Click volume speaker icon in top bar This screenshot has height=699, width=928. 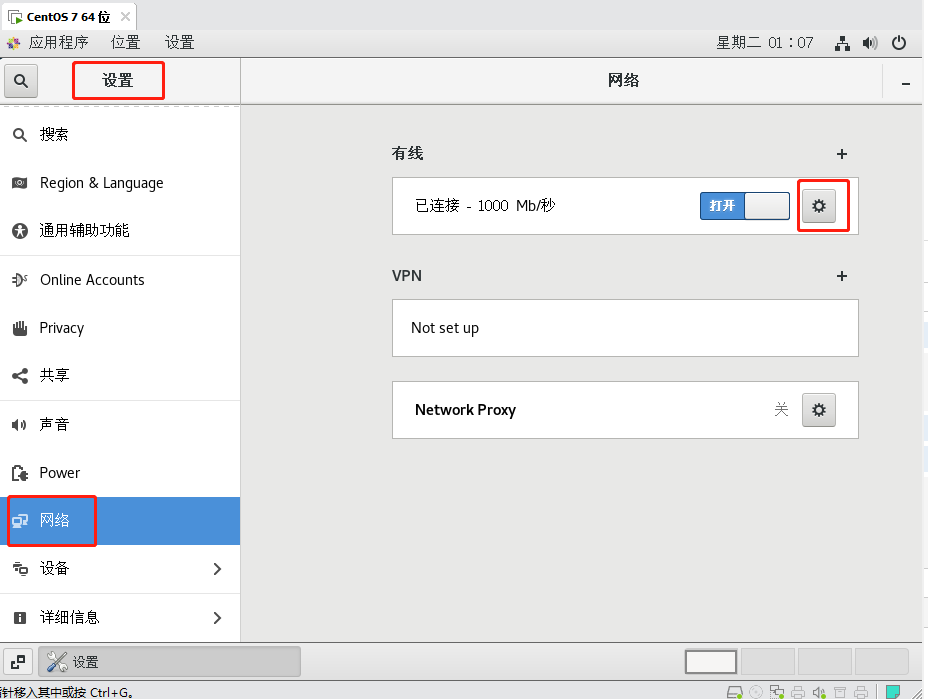870,43
